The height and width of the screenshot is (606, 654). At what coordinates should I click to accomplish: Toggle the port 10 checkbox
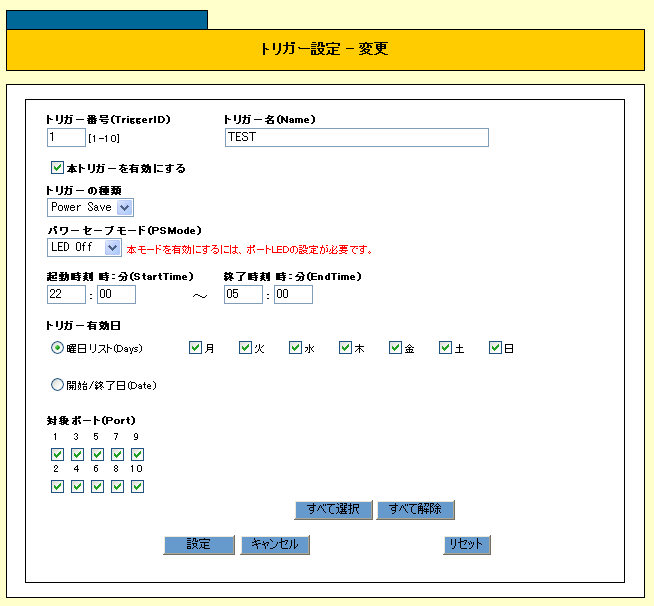pyautogui.click(x=137, y=486)
